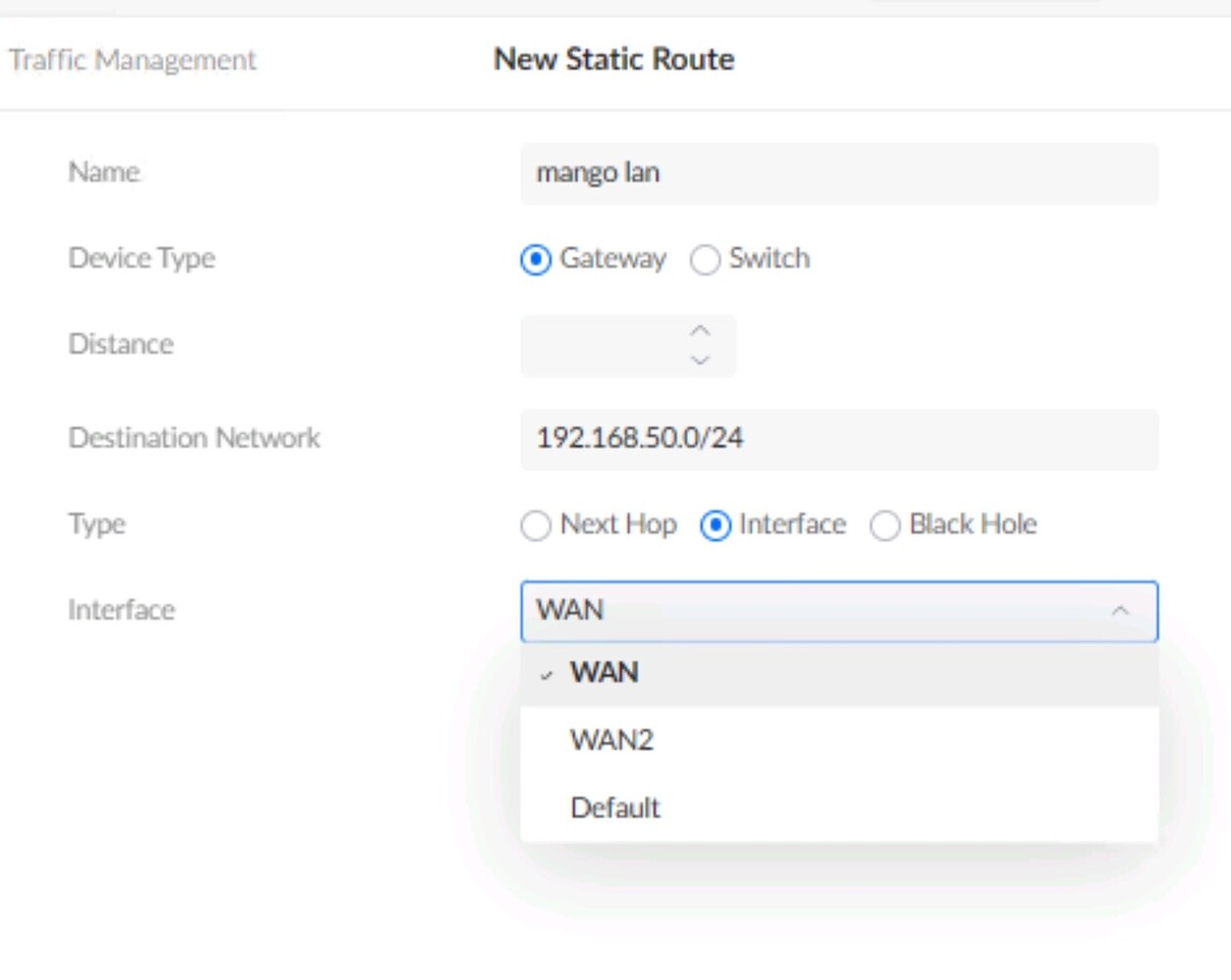Click the Interface combo box showing WAN
This screenshot has height=980, width=1231.
click(x=813, y=611)
